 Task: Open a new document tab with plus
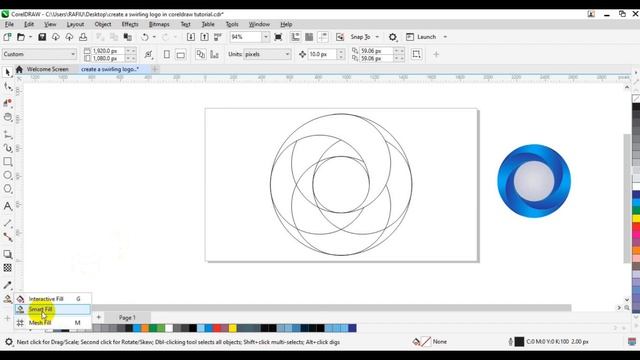tap(155, 69)
